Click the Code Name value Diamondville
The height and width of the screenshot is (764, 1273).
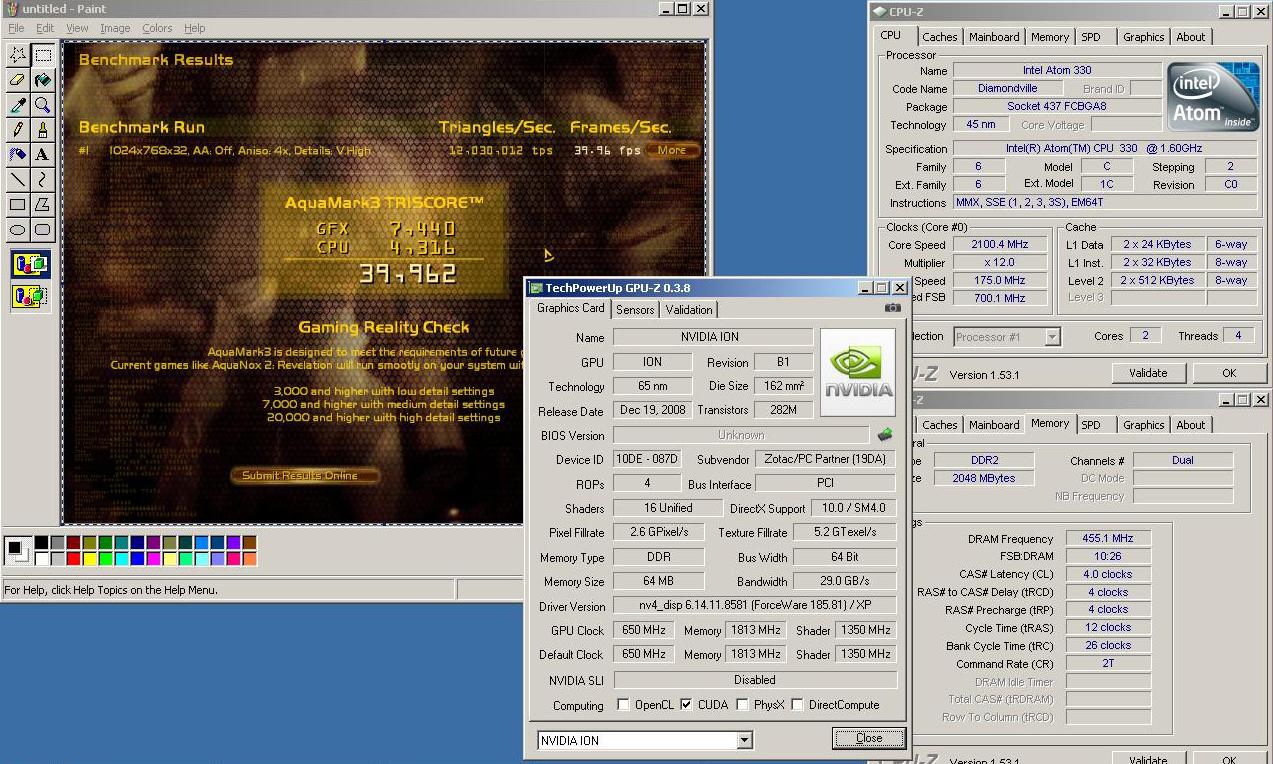point(1007,88)
